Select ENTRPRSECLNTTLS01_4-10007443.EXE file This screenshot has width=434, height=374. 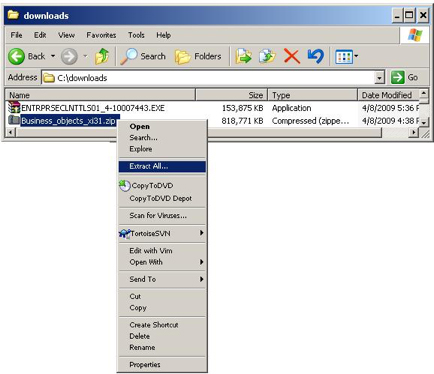coord(93,108)
